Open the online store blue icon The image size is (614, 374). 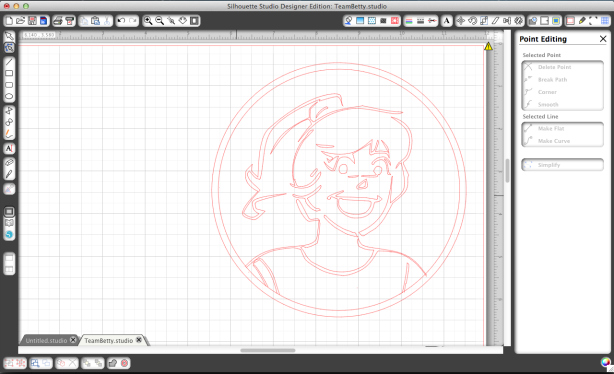click(9, 235)
